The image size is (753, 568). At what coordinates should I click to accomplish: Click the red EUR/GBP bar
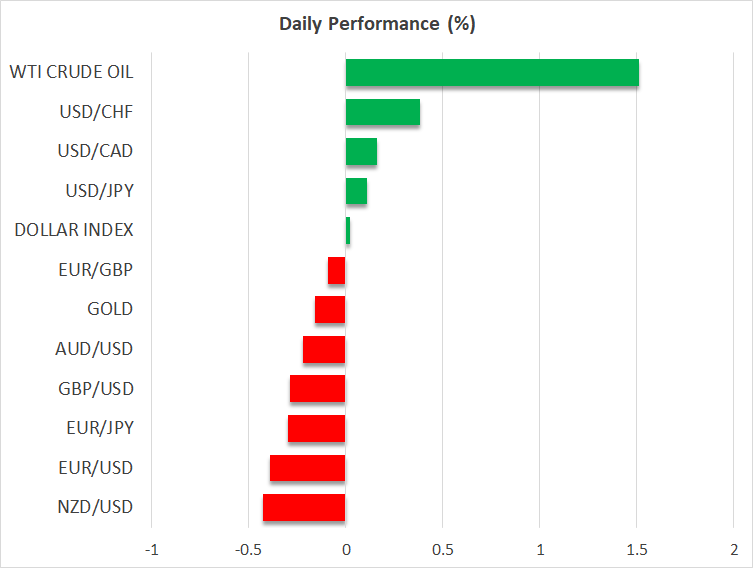click(x=337, y=270)
